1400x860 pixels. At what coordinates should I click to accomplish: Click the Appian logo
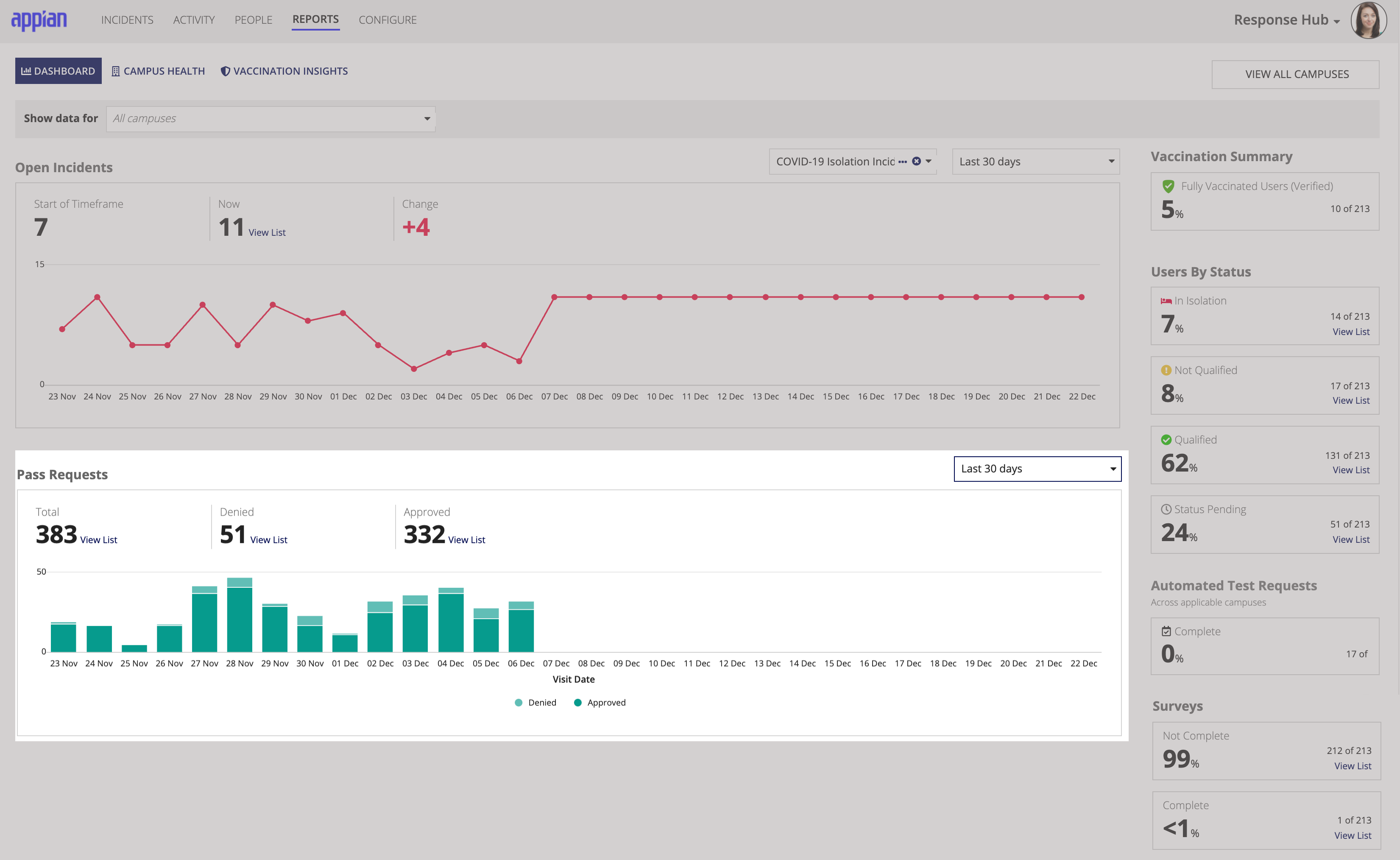pyautogui.click(x=39, y=20)
